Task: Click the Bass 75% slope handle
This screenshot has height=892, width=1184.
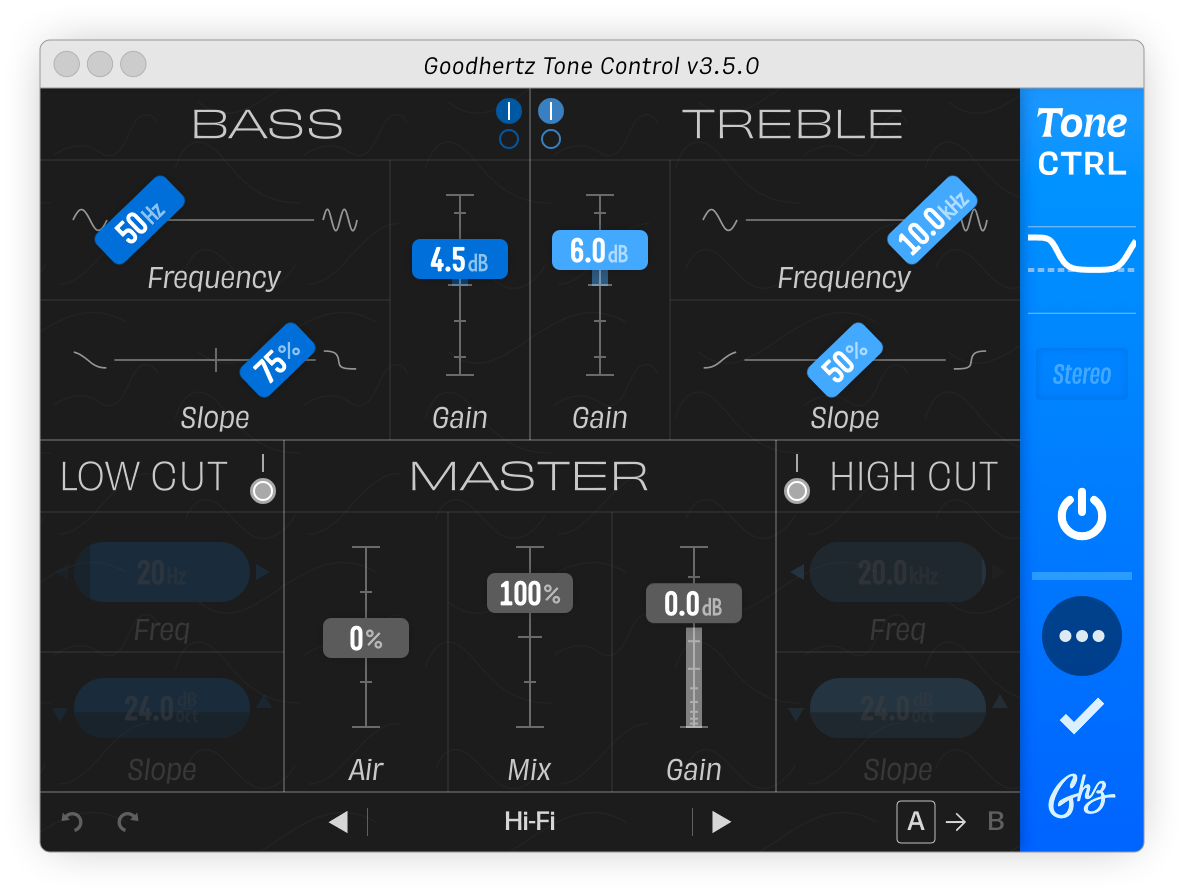Action: 277,360
